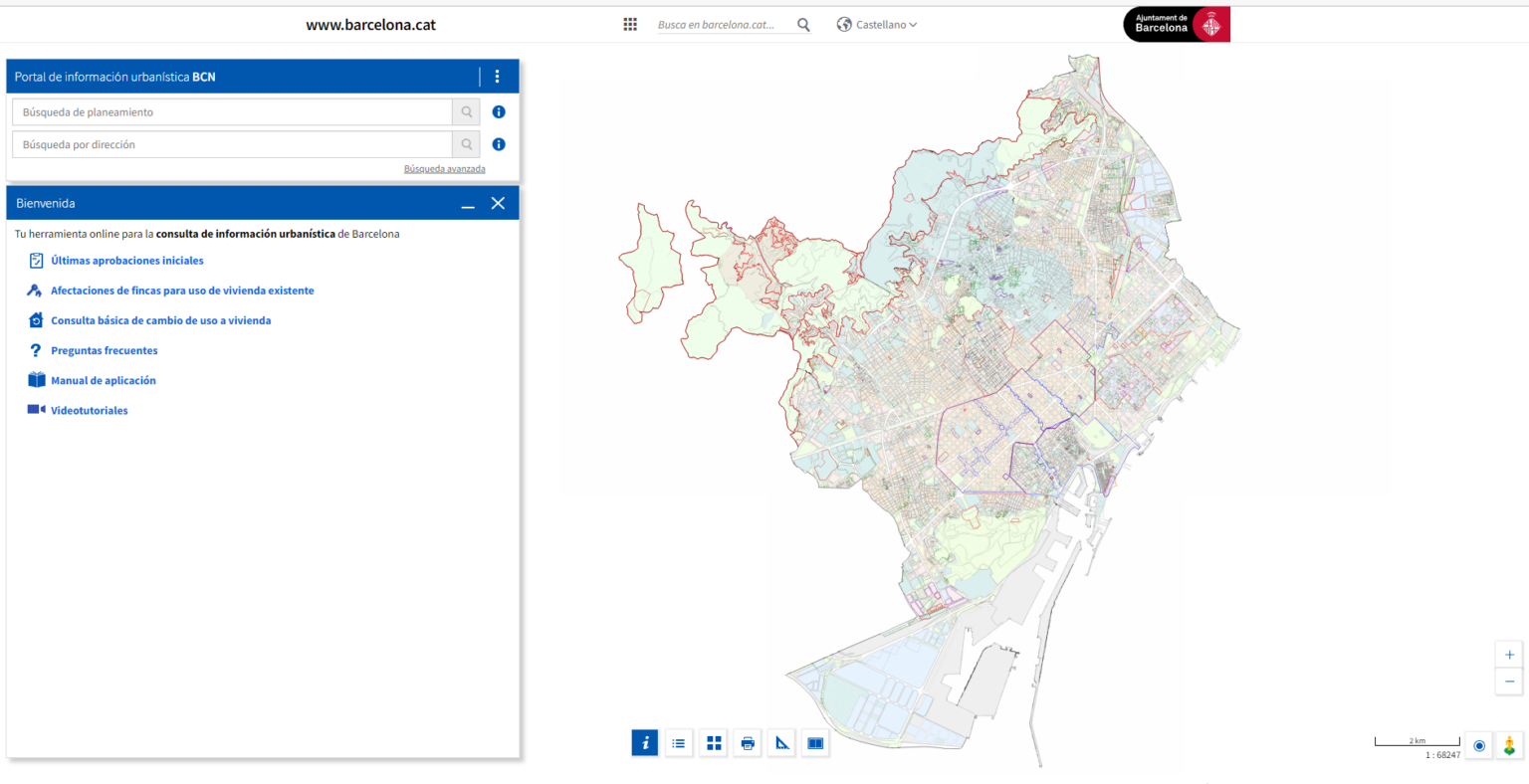This screenshot has height=784, width=1529.
Task: Click the geolocation target icon
Action: [x=1478, y=745]
